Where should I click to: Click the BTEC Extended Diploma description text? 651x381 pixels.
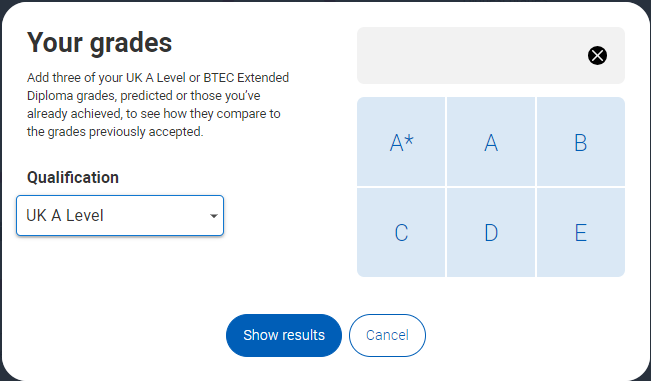(x=158, y=105)
